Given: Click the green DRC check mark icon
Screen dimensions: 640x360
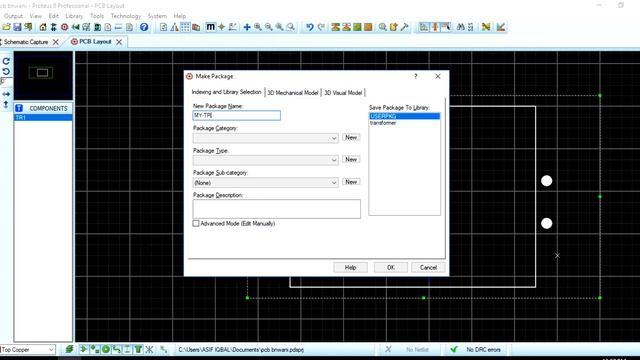Looking at the screenshot, I should [454, 349].
